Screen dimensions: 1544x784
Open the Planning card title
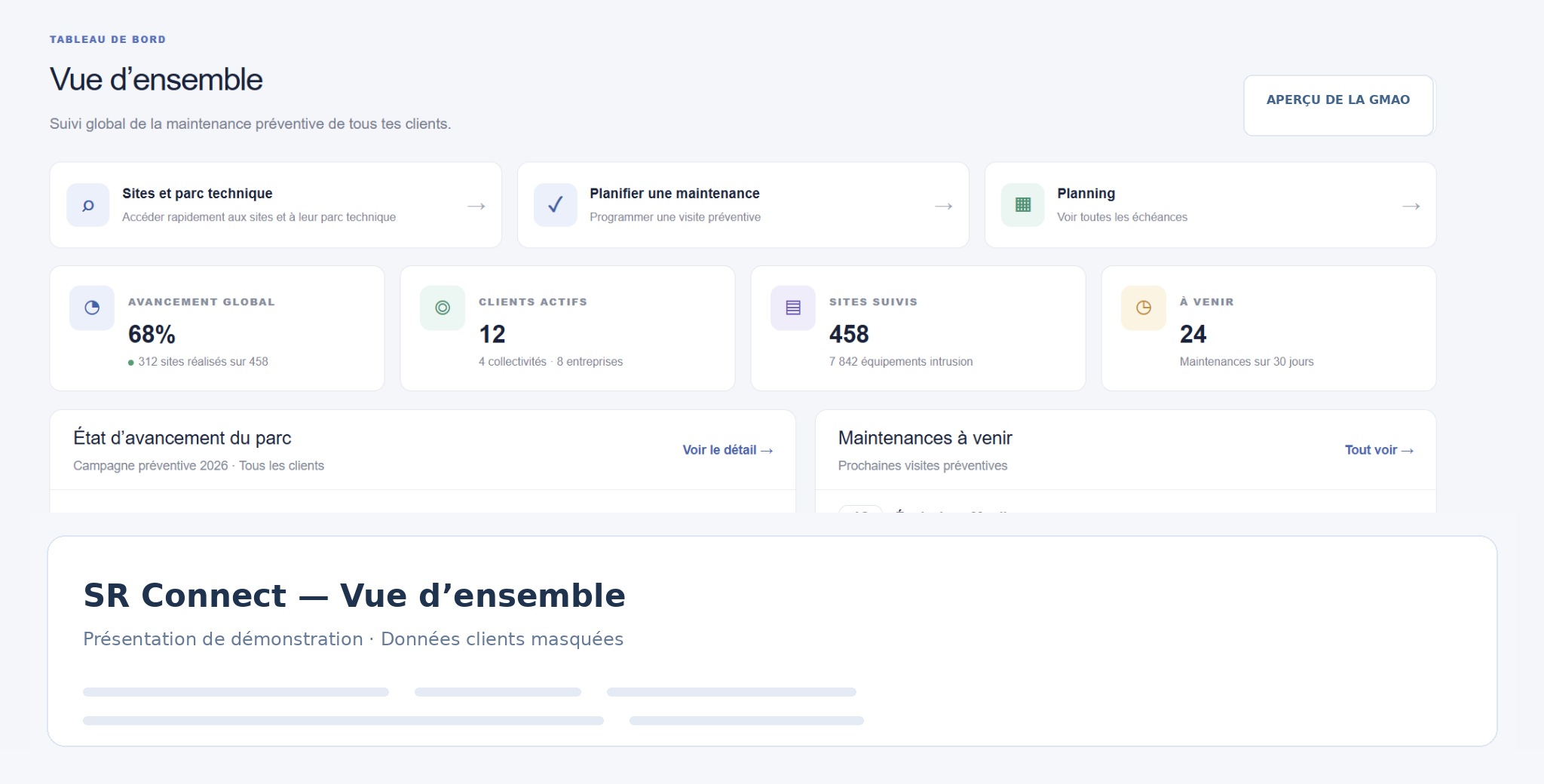(x=1086, y=194)
